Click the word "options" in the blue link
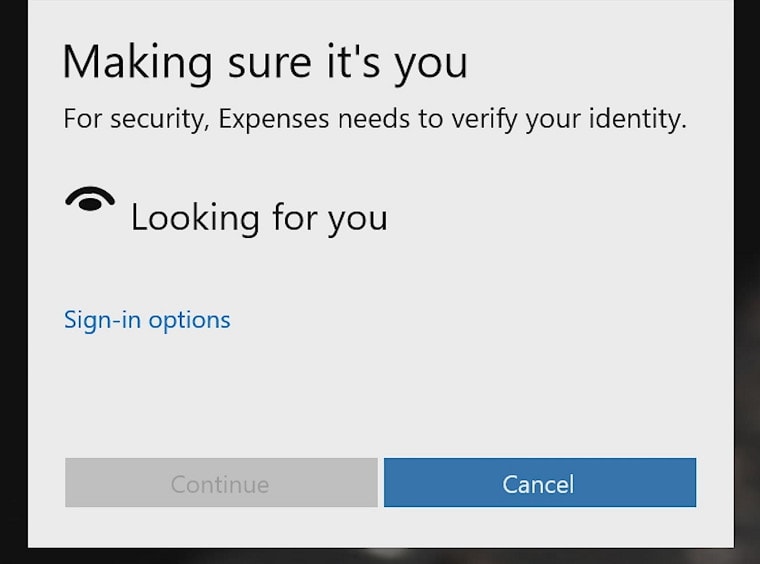760x564 pixels. coord(190,320)
